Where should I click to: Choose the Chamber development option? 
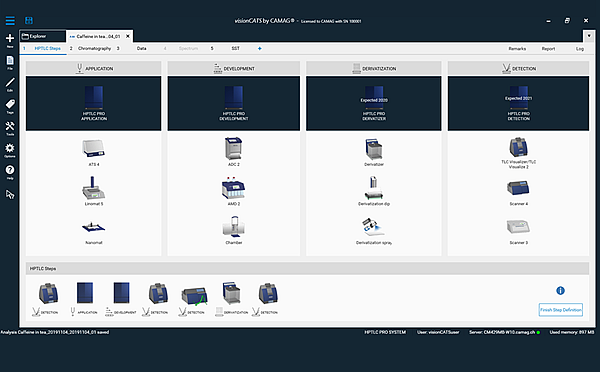coord(234,230)
